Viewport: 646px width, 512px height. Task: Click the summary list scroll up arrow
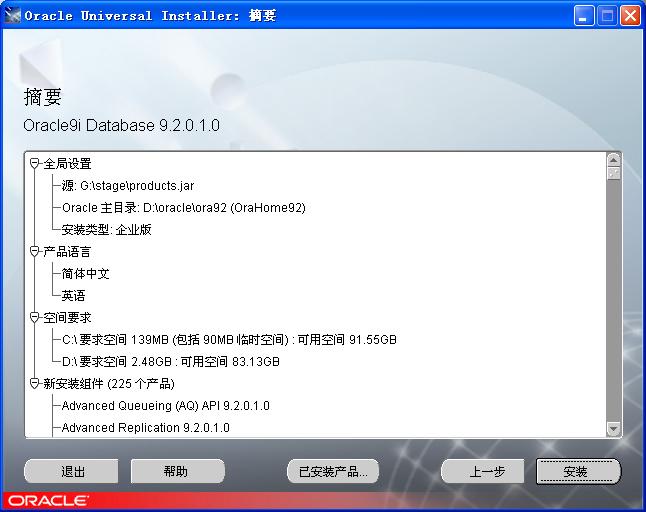(x=613, y=160)
